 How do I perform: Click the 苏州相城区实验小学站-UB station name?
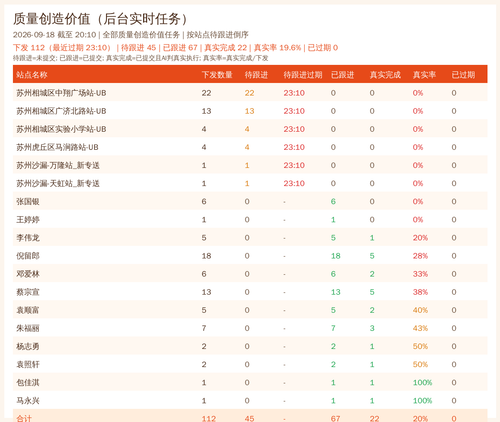click(61, 129)
